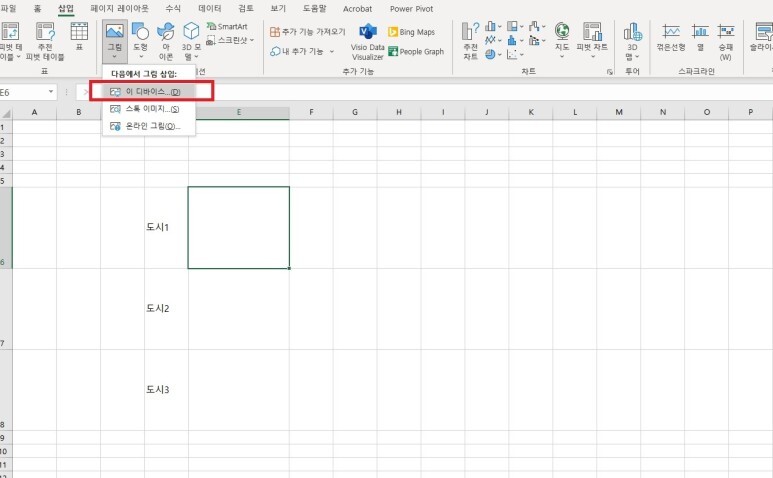Screen dimensions: 773x478
Task: Click the Name Box showing E6
Action: click(x=23, y=92)
